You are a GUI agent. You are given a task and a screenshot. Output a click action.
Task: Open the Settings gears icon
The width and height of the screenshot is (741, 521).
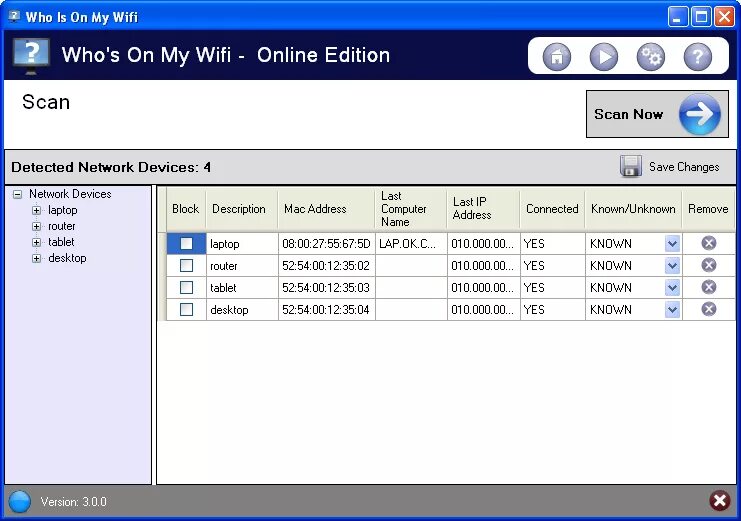[x=651, y=57]
